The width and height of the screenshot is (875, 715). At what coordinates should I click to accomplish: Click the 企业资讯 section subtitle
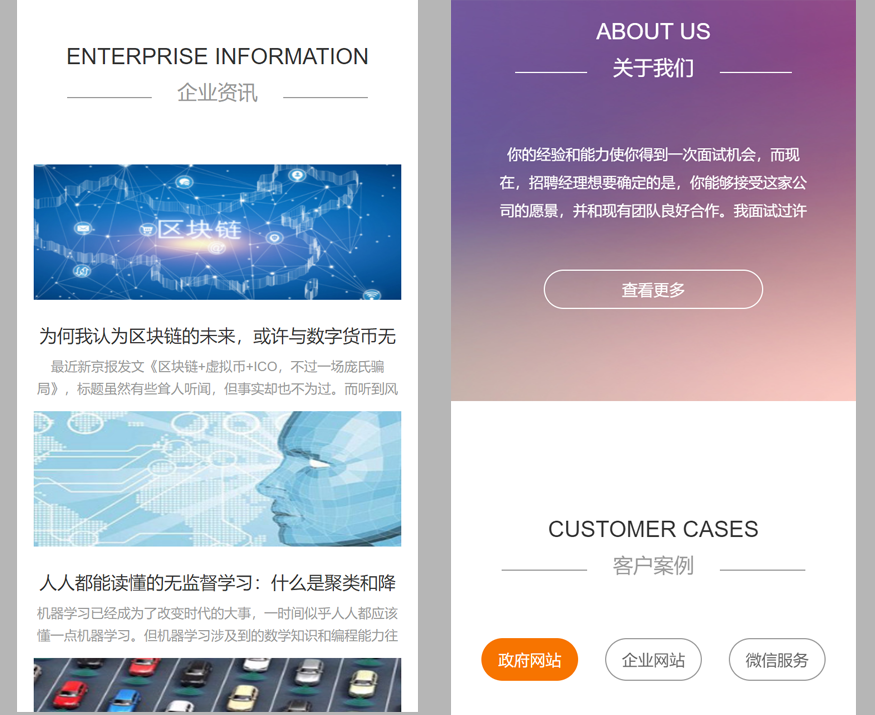[217, 93]
